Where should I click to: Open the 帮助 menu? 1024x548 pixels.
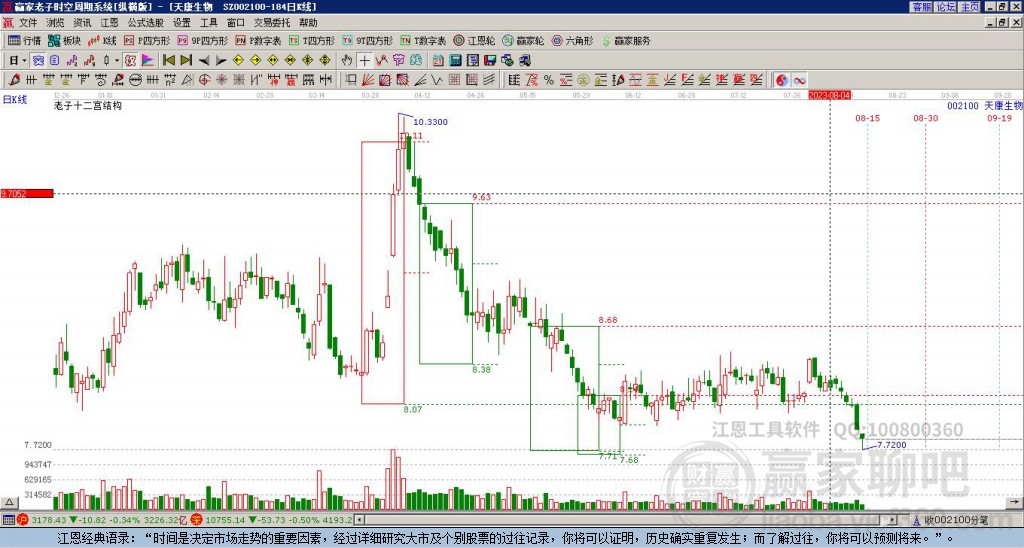point(308,23)
